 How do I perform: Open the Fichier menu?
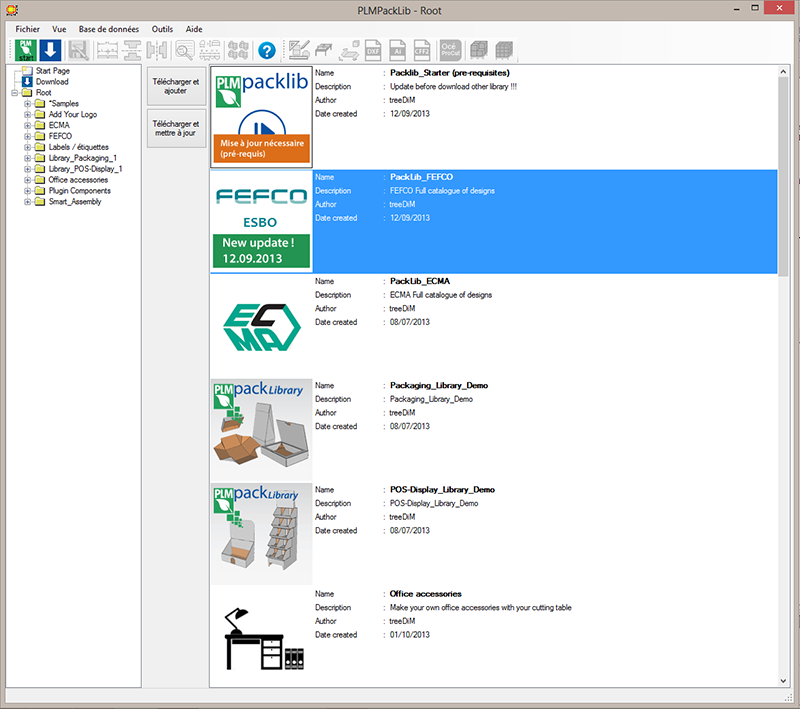28,29
